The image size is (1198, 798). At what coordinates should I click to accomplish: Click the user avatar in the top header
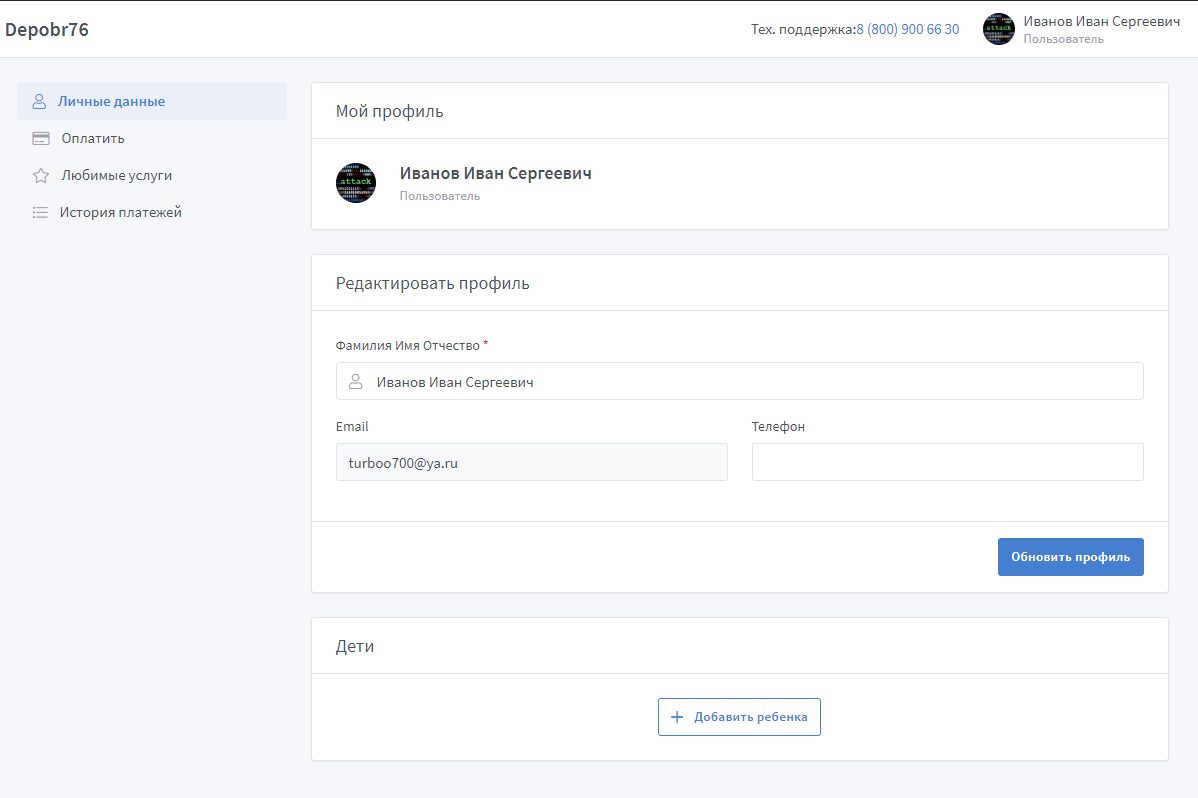tap(999, 29)
